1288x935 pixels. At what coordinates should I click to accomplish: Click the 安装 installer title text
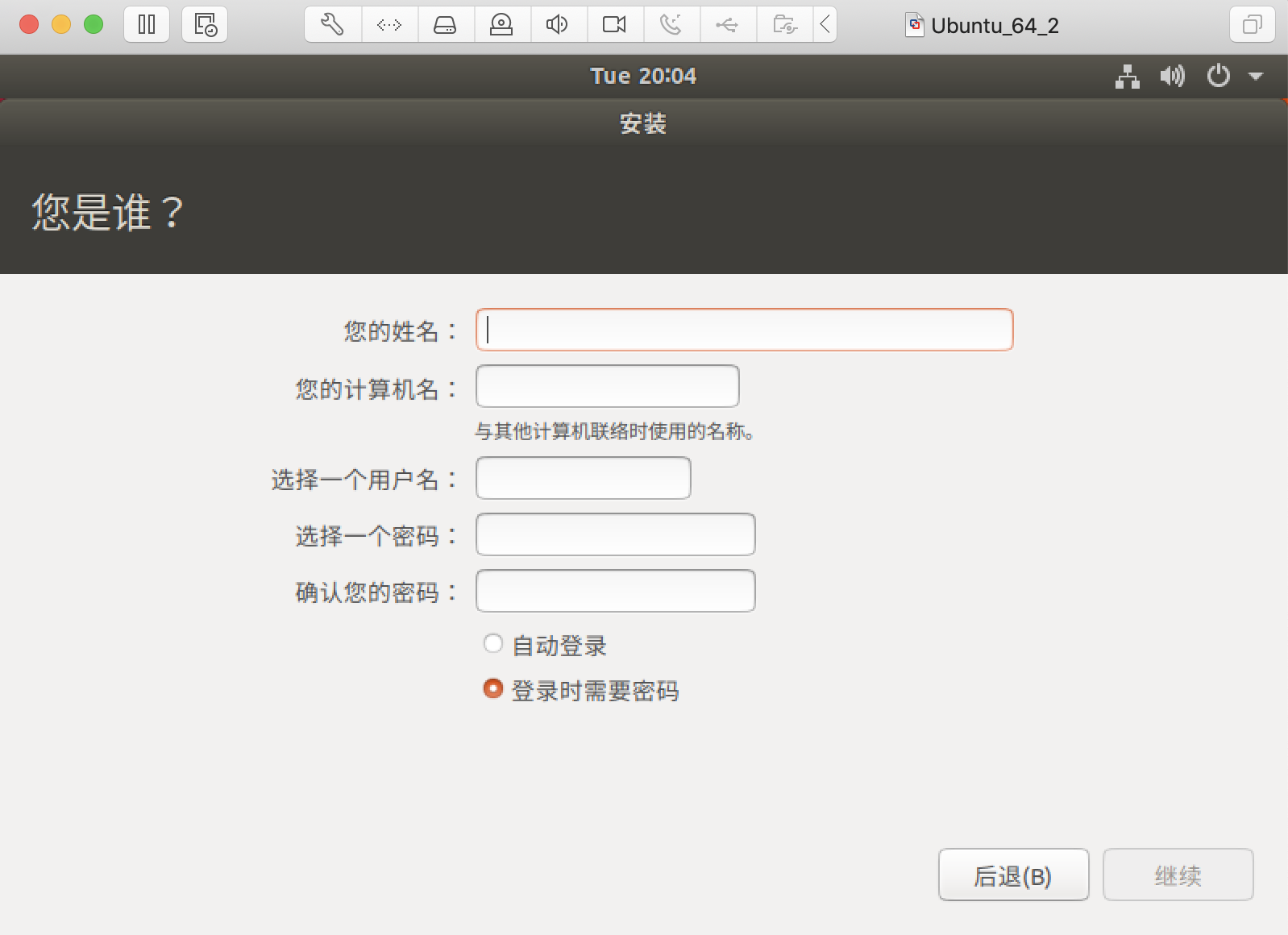tap(643, 123)
